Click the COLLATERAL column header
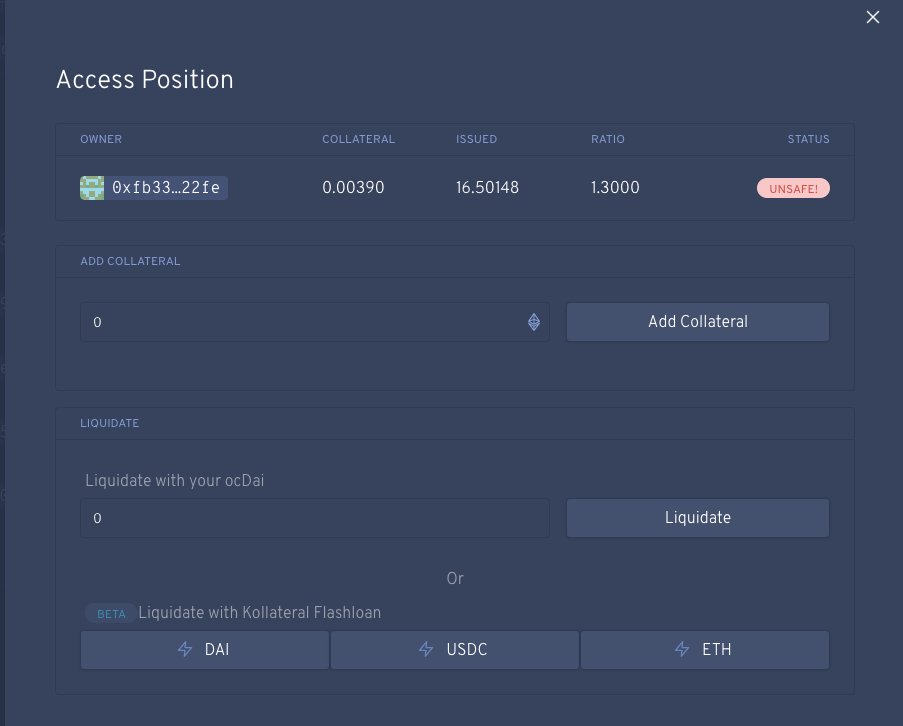 (x=358, y=139)
